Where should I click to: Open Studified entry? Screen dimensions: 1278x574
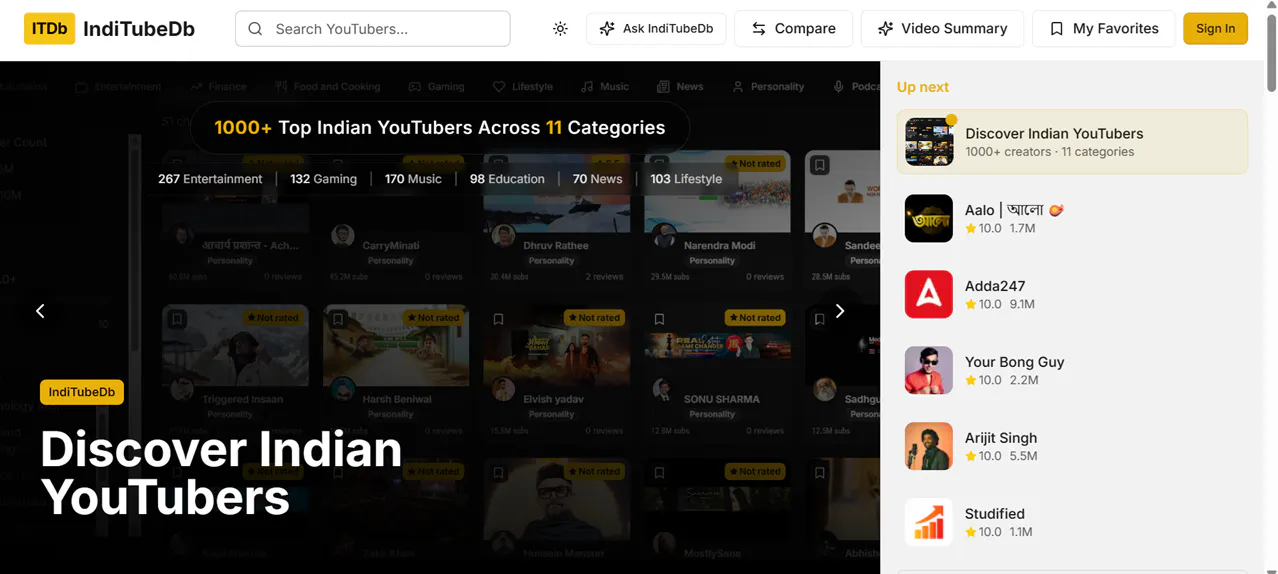[1072, 522]
